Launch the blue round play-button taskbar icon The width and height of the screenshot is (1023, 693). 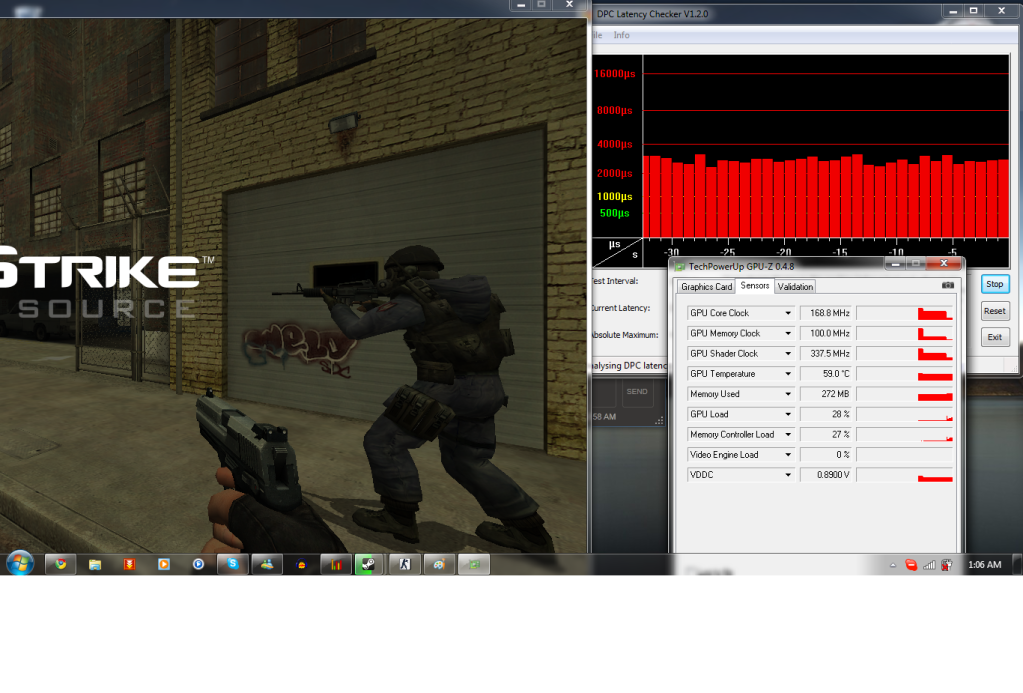(x=198, y=564)
